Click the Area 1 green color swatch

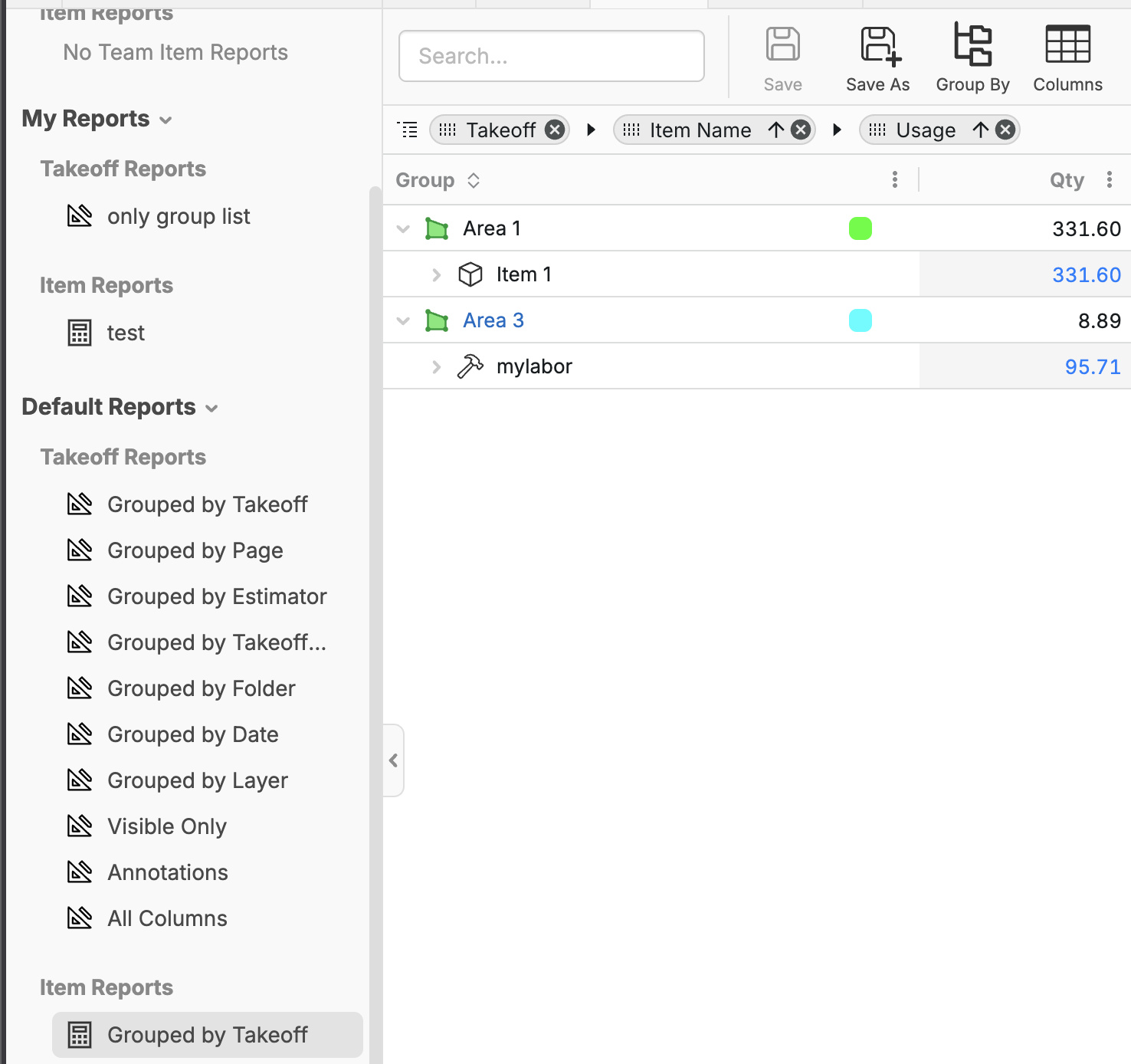(860, 228)
